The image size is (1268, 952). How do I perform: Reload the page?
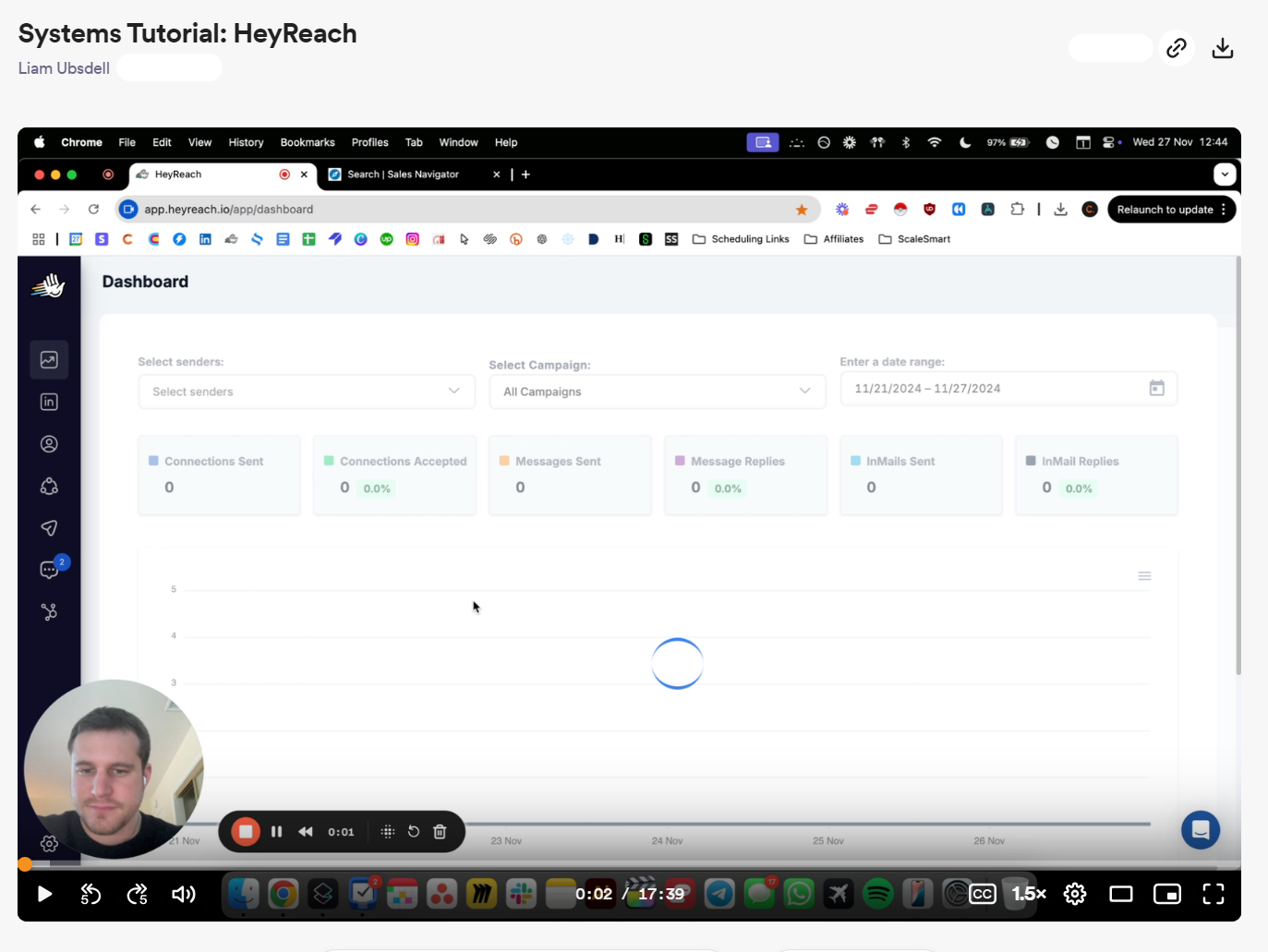(x=93, y=210)
